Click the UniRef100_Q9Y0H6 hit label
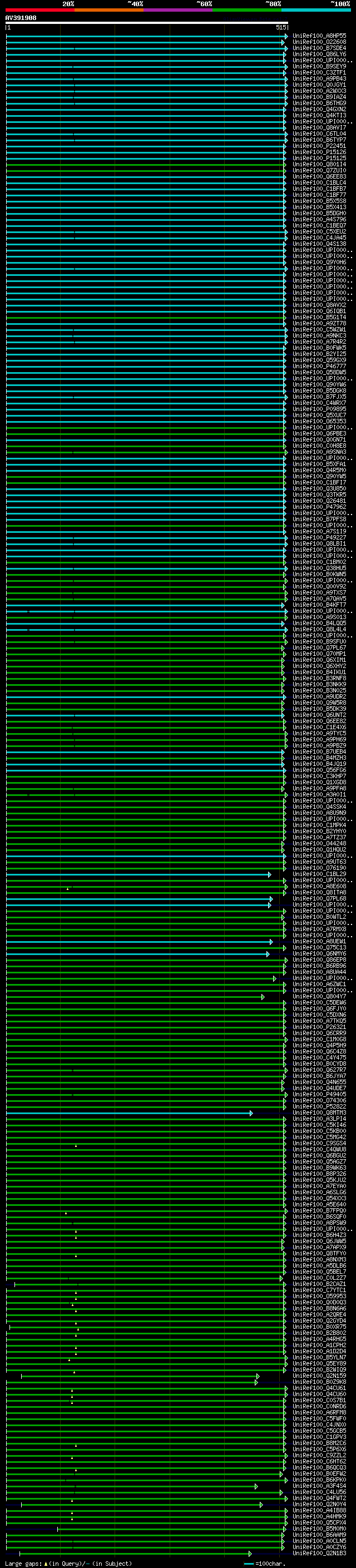The width and height of the screenshot is (356, 1568). pyautogui.click(x=319, y=263)
